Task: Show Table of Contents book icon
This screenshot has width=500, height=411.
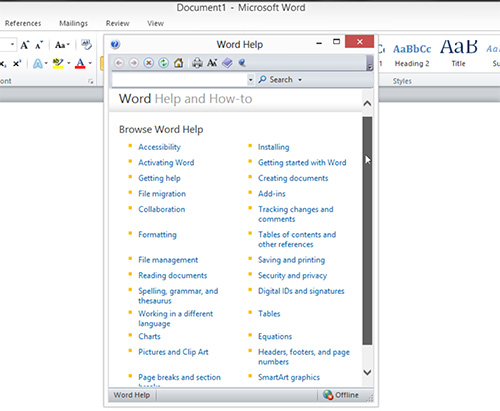Action: [227, 63]
